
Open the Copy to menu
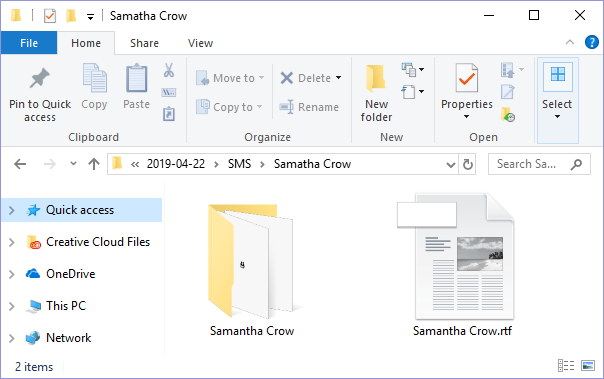pyautogui.click(x=229, y=107)
